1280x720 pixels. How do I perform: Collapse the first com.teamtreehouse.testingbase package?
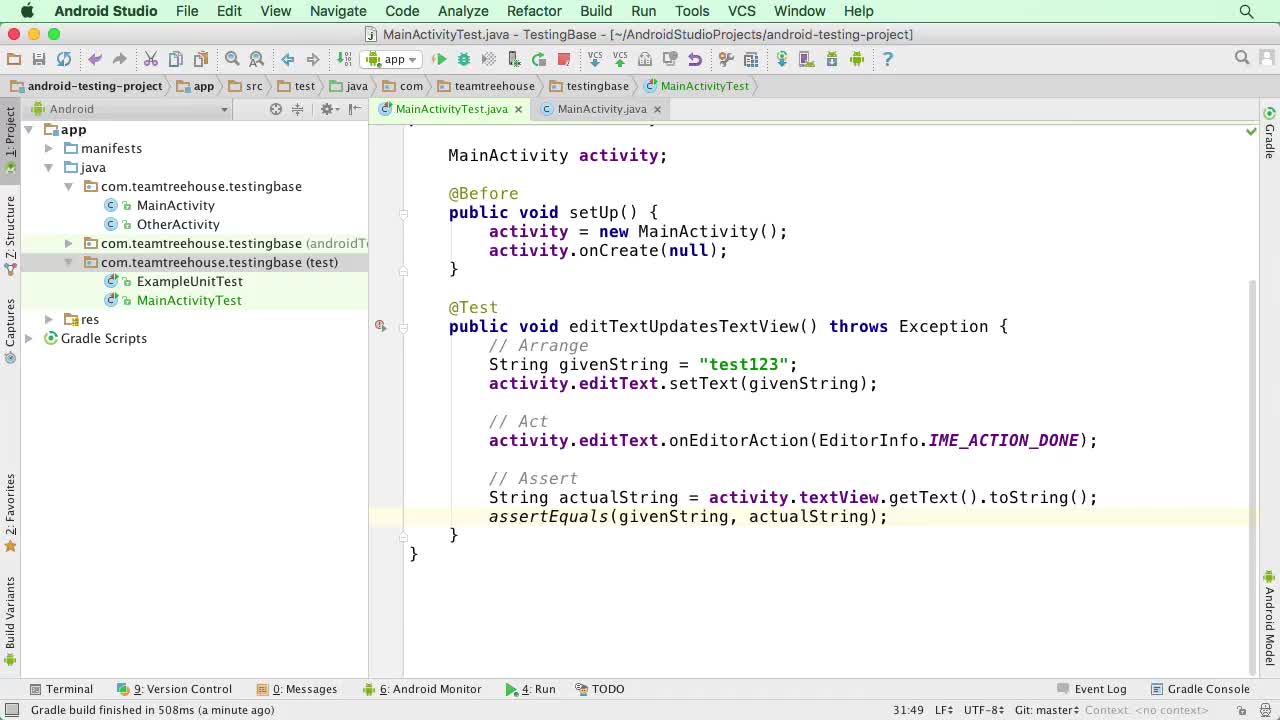[68, 186]
